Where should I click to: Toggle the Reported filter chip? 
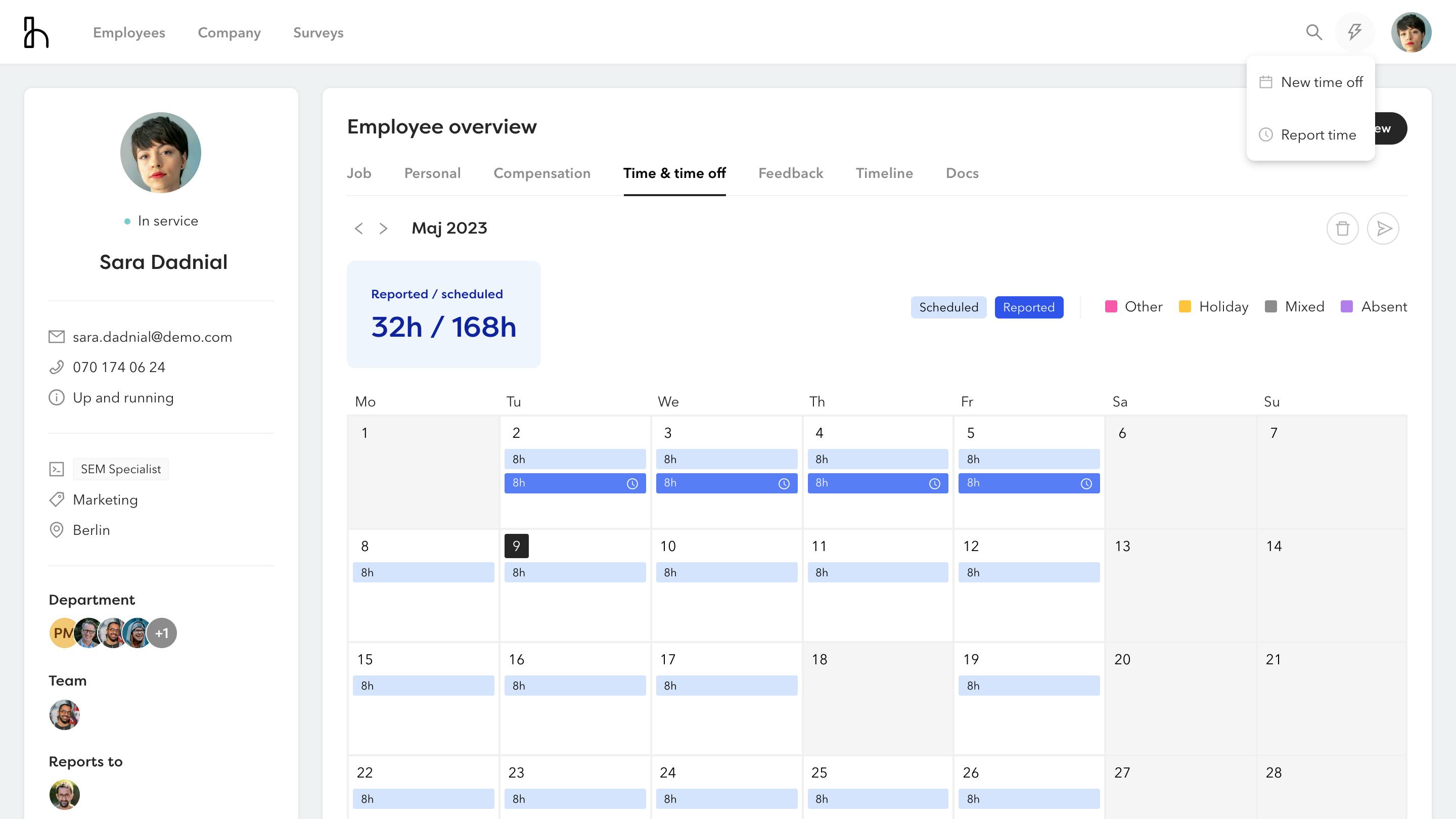pyautogui.click(x=1029, y=307)
